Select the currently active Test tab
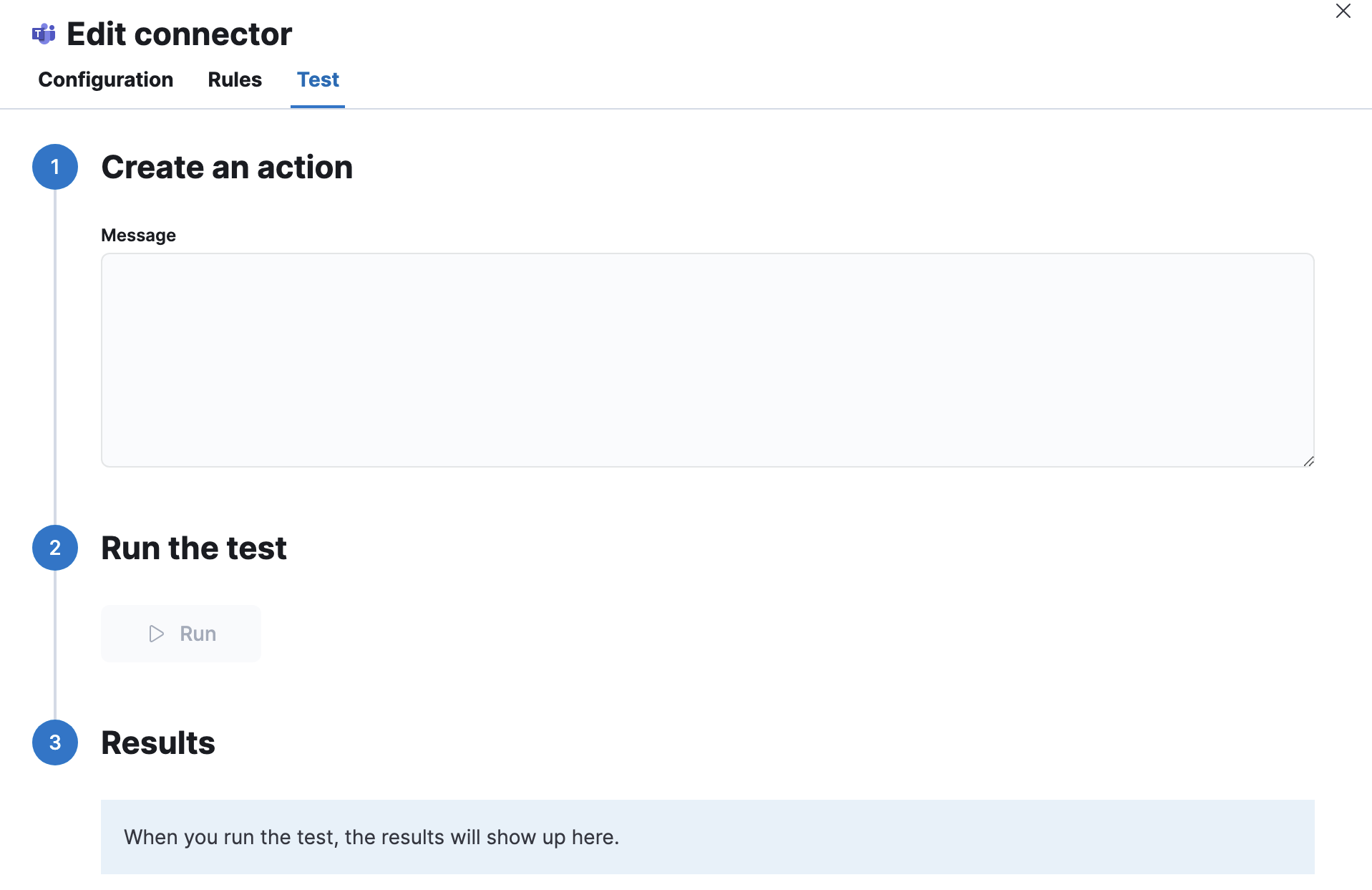This screenshot has width=1372, height=890. click(x=318, y=80)
